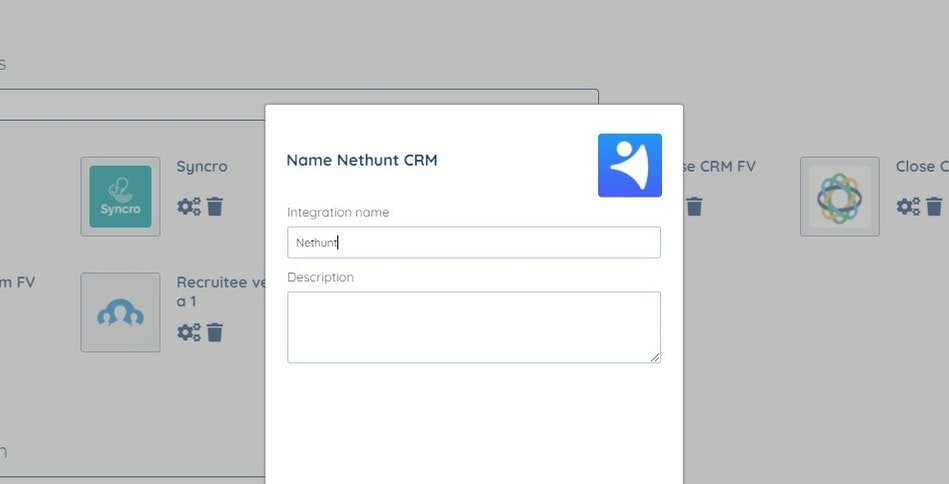Click the Syncro logo thumbnail
The height and width of the screenshot is (484, 949).
point(120,197)
